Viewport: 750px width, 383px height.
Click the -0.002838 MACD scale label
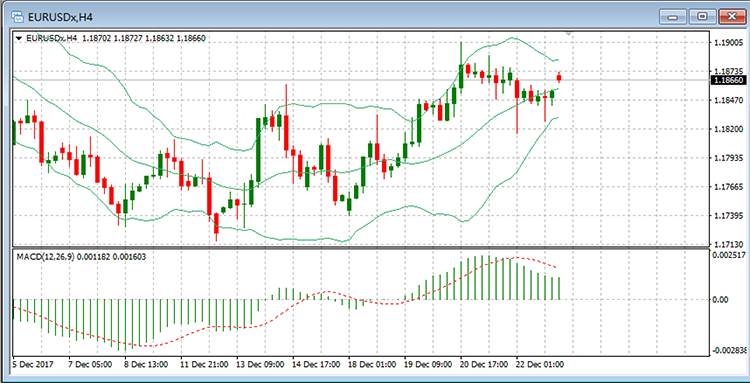730,350
